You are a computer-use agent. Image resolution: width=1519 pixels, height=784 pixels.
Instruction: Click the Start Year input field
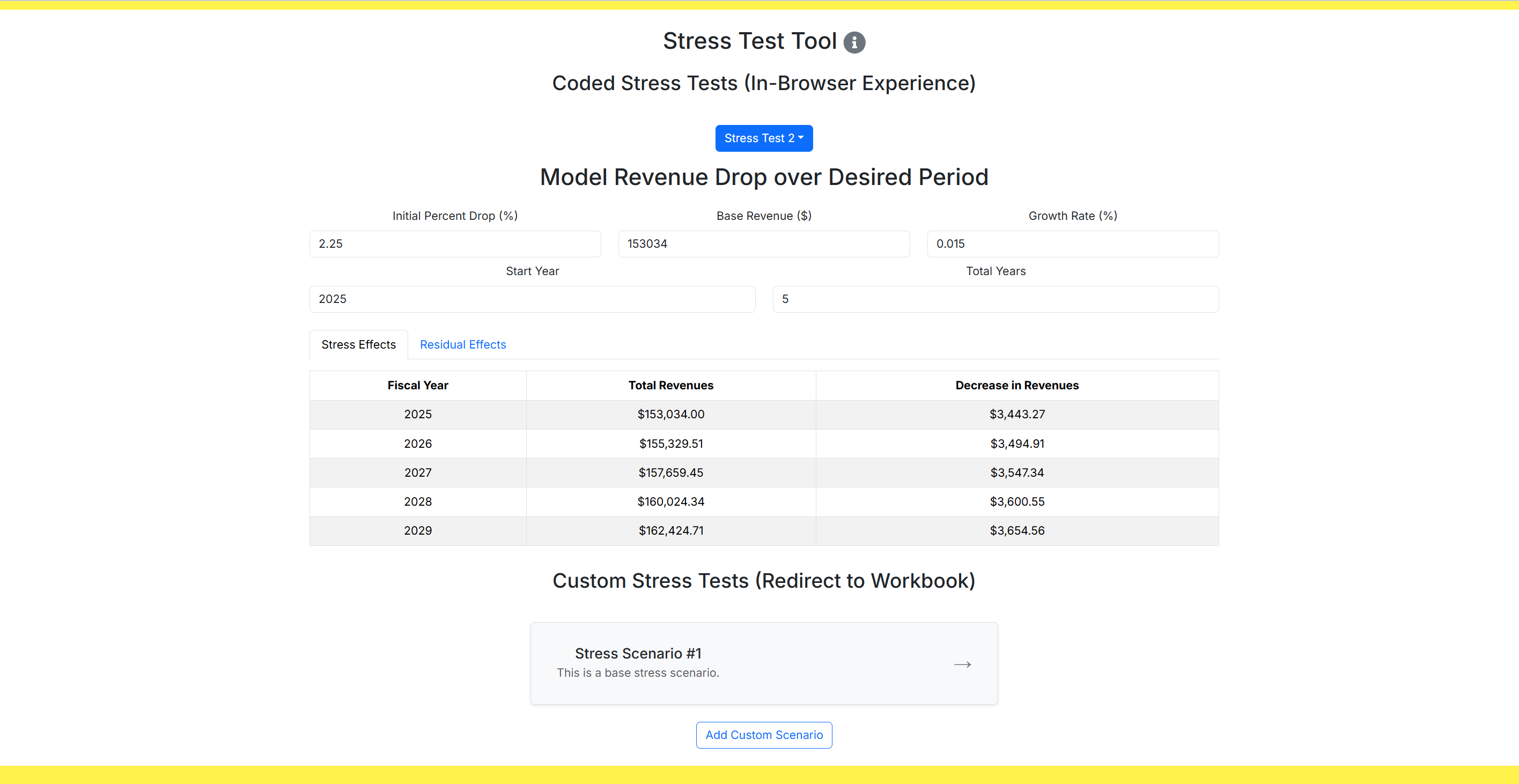pos(532,299)
